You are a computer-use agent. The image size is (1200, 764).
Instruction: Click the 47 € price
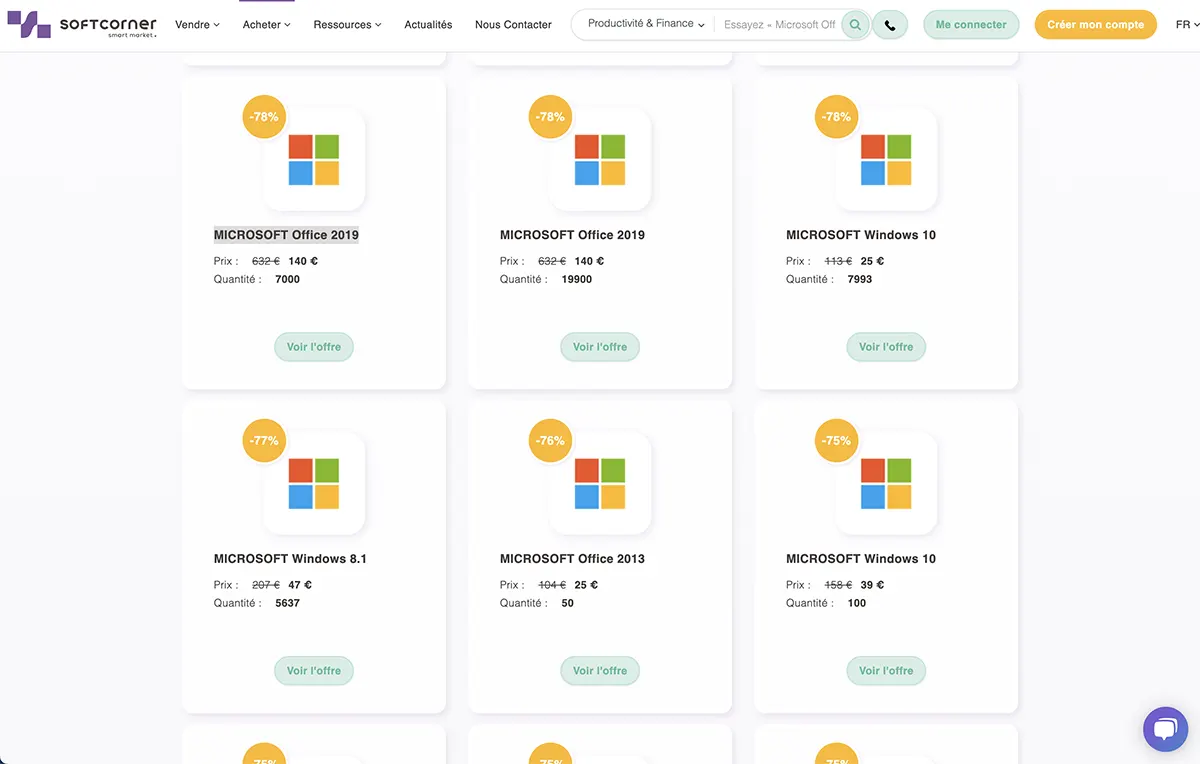tap(300, 585)
